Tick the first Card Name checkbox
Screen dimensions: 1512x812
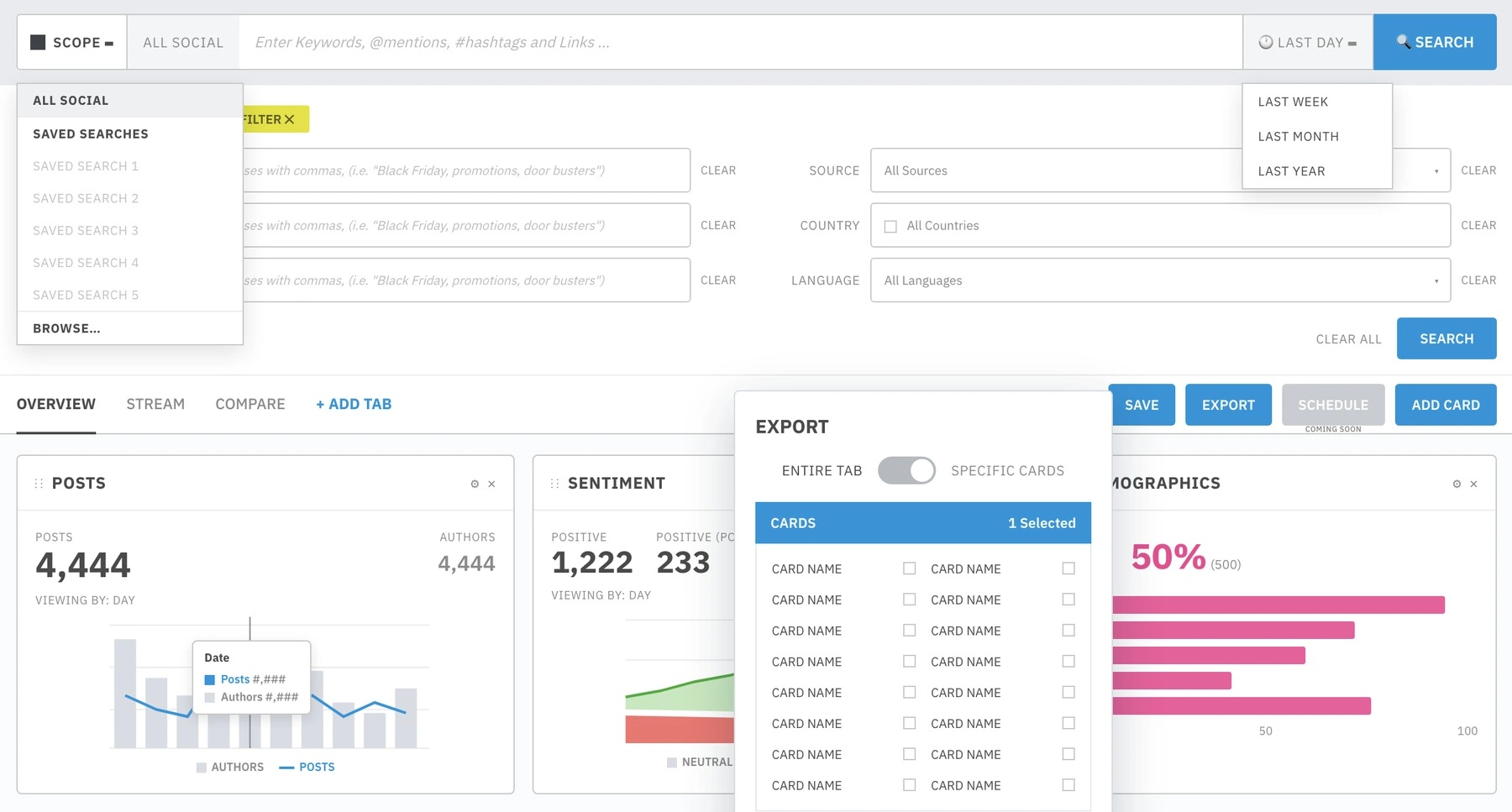point(909,568)
